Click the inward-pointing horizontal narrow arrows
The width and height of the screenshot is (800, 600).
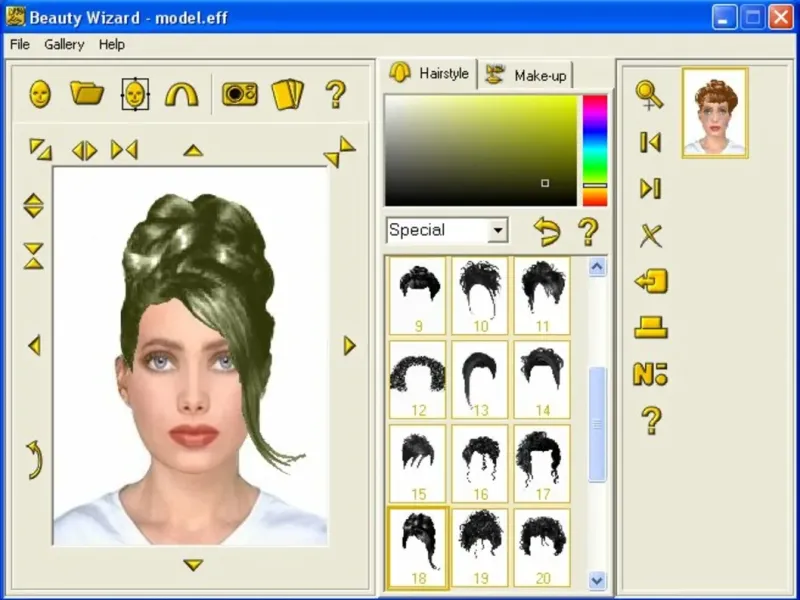click(124, 150)
